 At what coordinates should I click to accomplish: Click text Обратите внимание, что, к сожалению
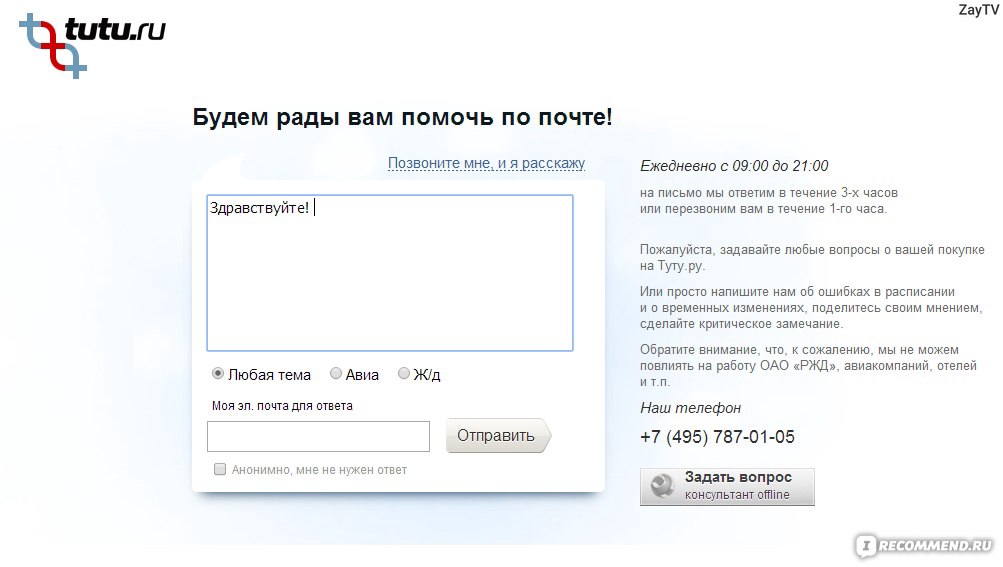coord(758,350)
